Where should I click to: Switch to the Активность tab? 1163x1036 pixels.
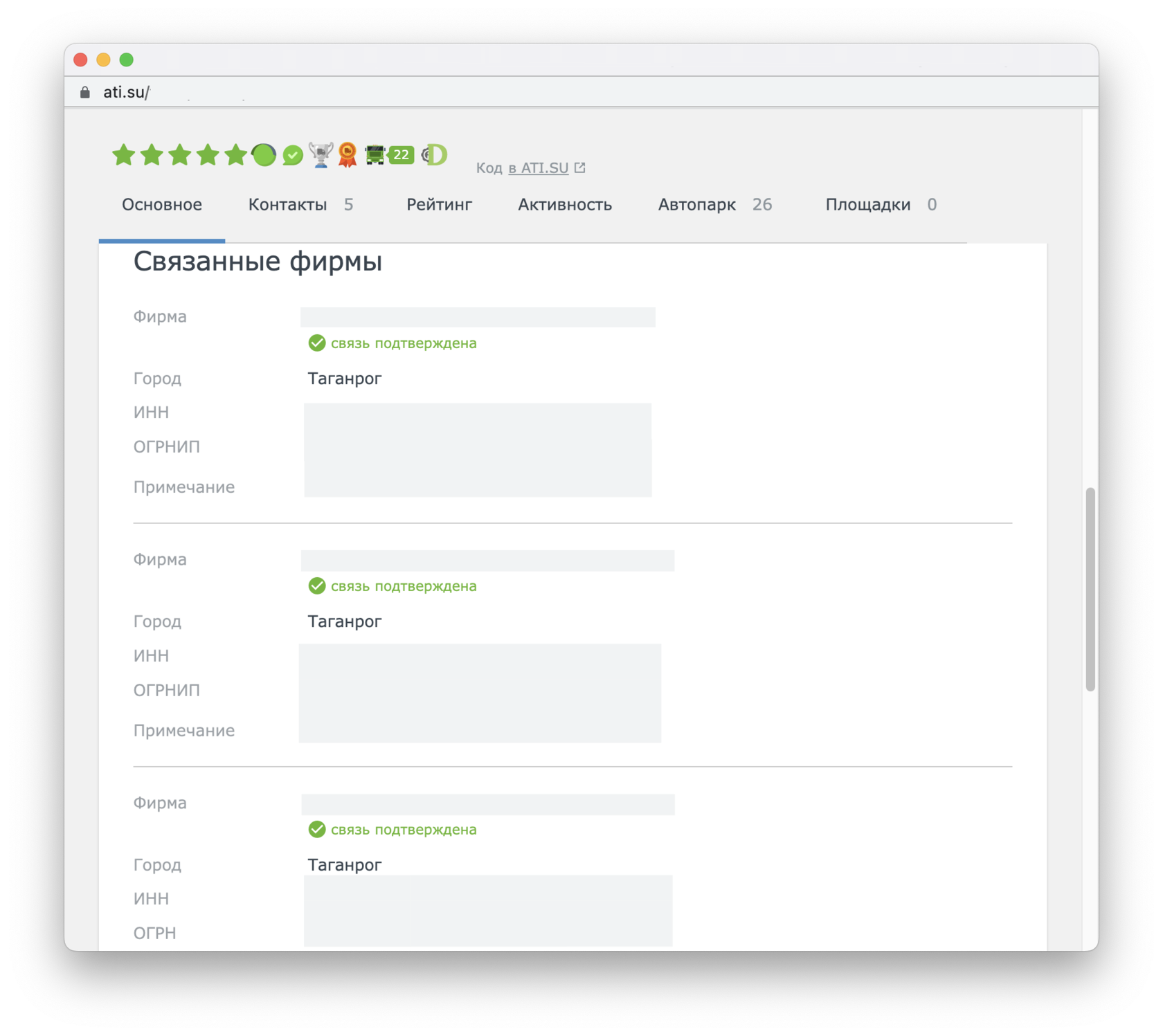565,205
